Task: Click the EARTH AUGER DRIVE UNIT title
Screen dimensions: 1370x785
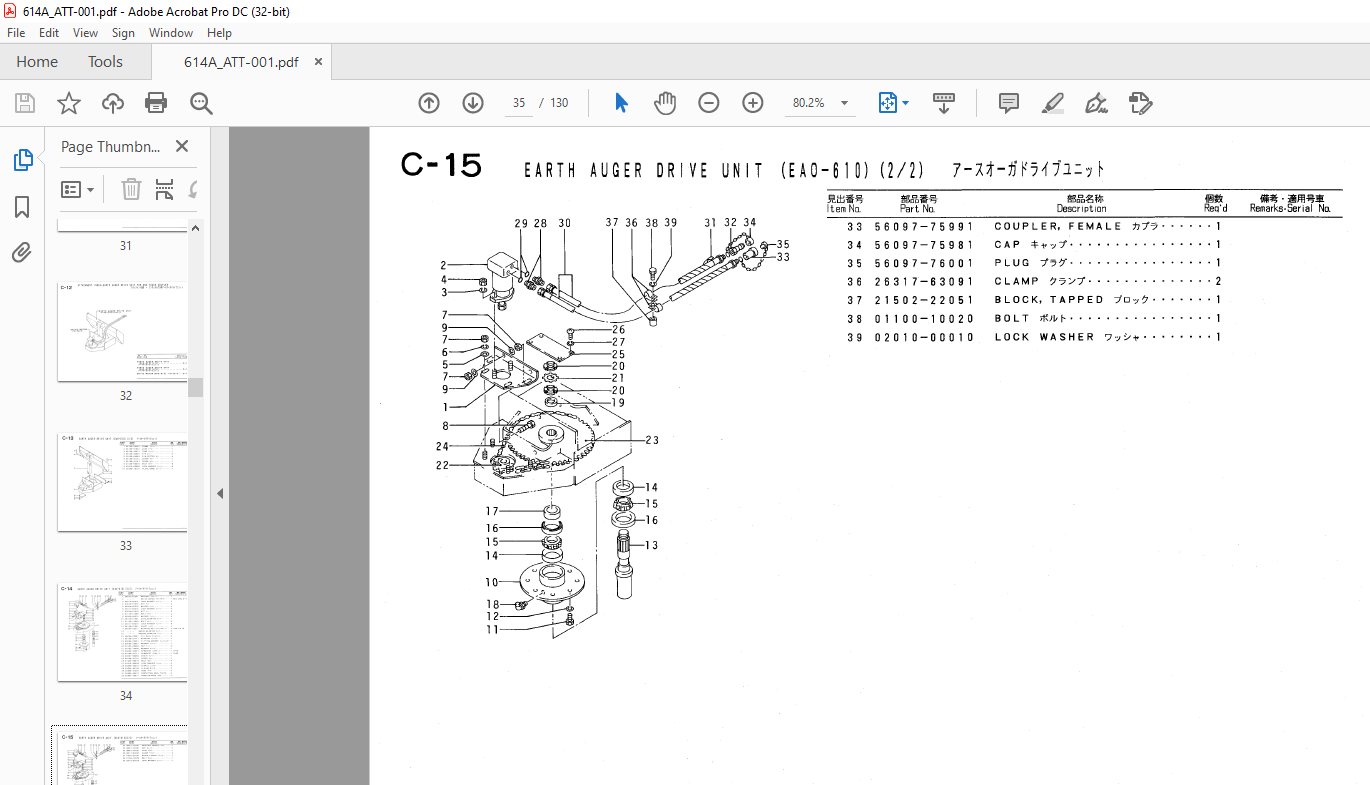Action: pos(645,171)
